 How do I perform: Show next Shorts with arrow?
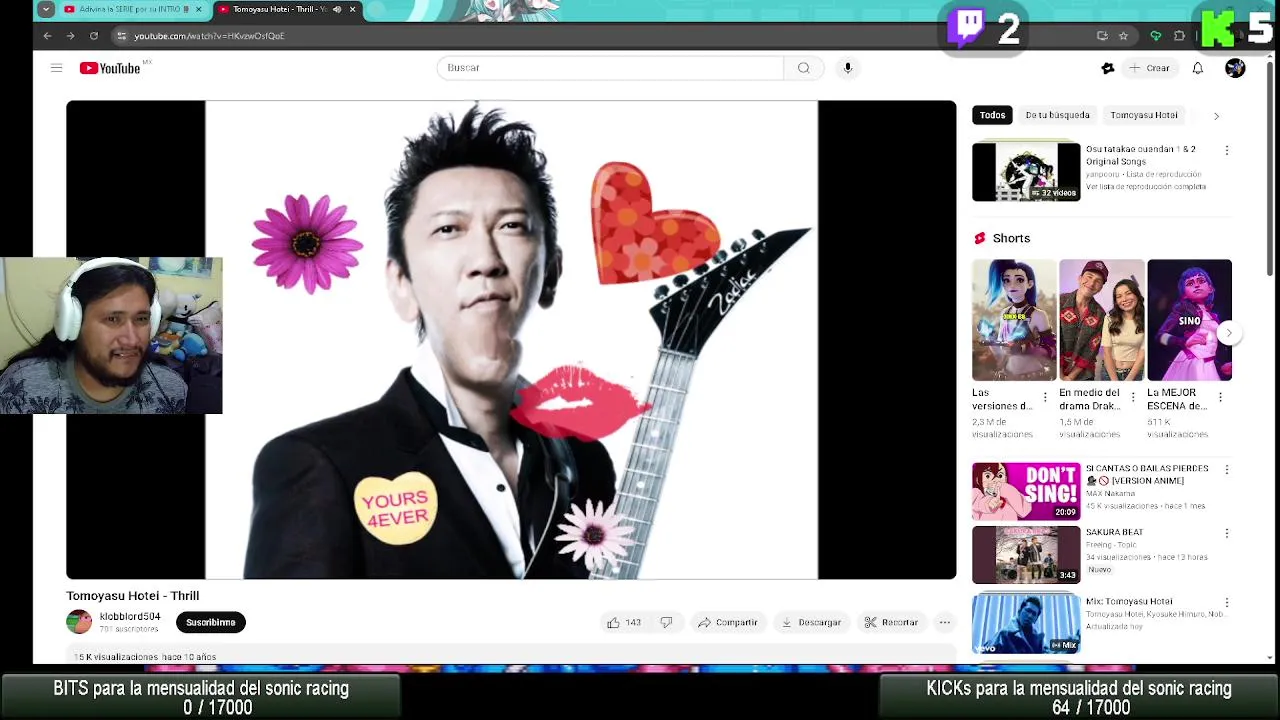click(x=1229, y=333)
